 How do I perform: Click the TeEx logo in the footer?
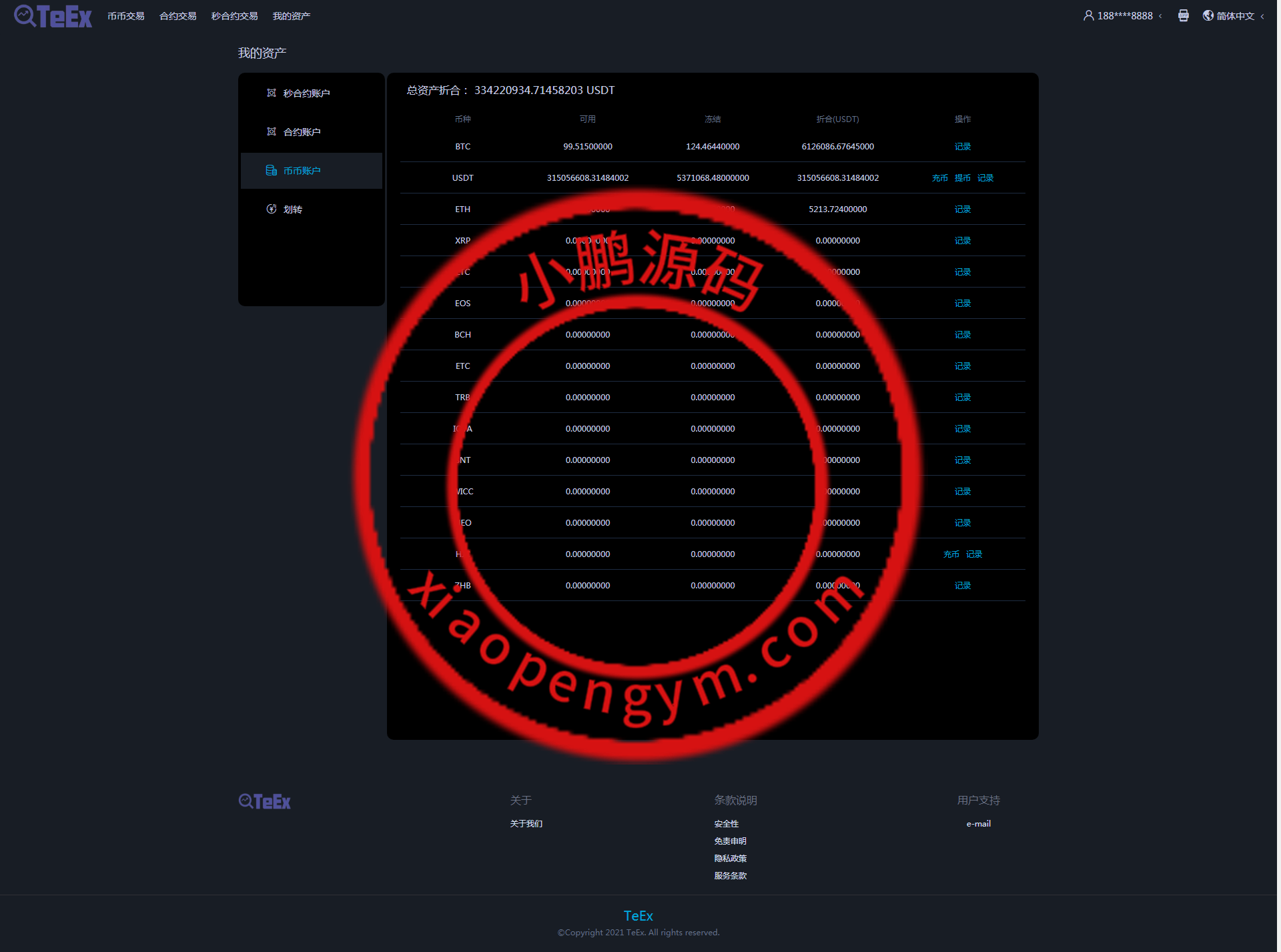point(264,801)
